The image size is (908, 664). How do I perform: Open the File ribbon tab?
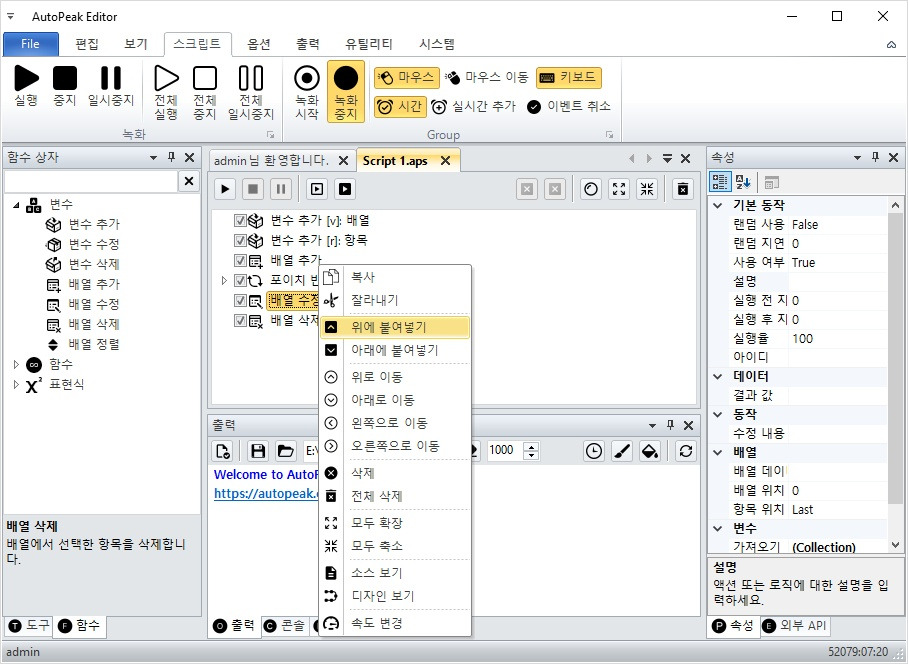point(31,44)
